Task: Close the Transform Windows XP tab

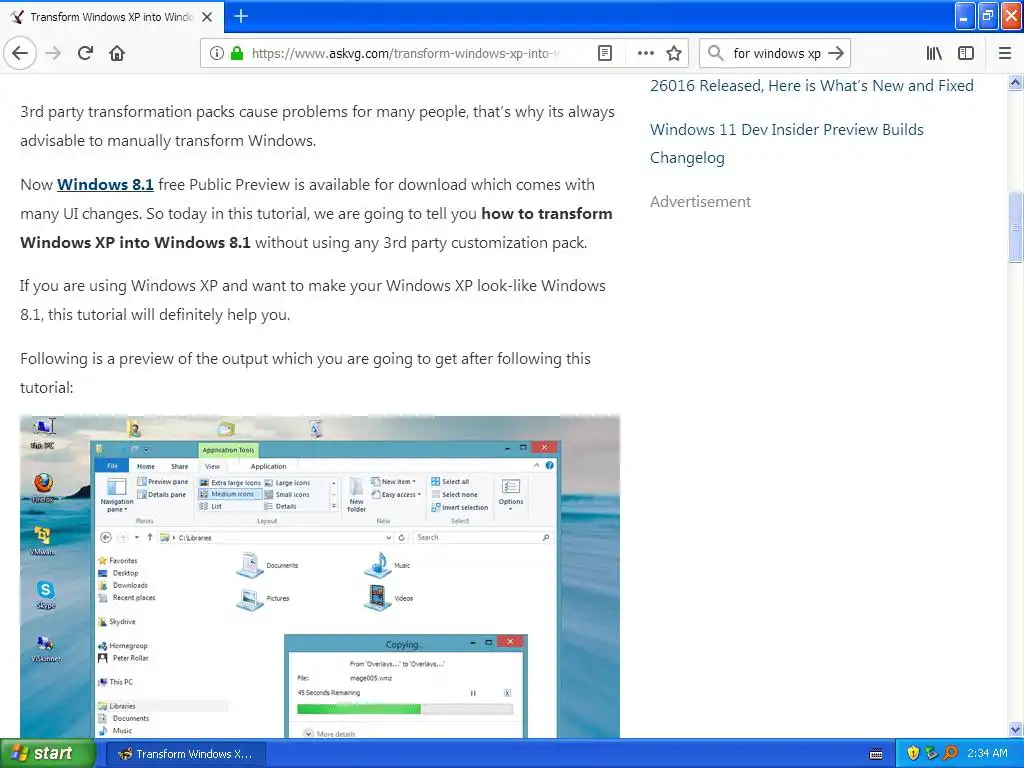Action: click(207, 17)
